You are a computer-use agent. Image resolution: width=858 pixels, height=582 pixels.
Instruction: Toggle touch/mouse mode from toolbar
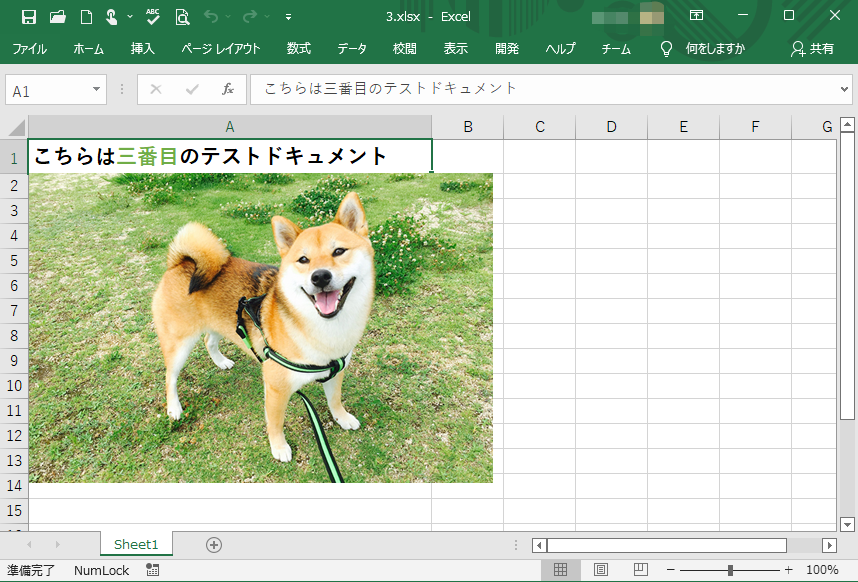(112, 16)
